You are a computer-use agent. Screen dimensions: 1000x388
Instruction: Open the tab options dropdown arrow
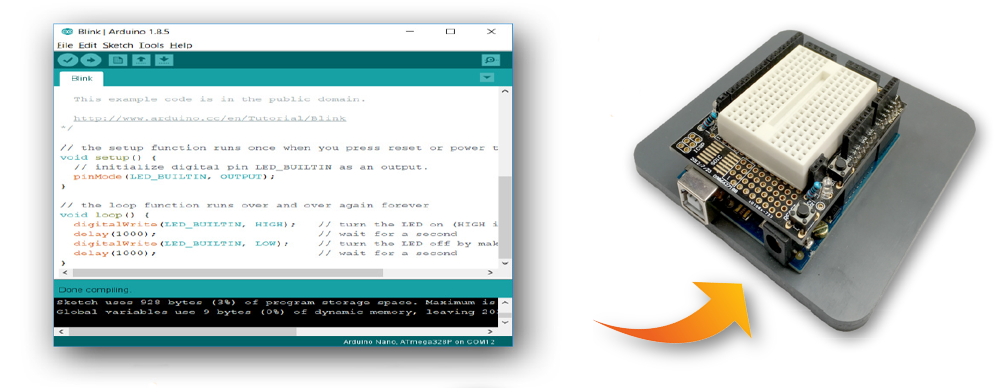[487, 78]
